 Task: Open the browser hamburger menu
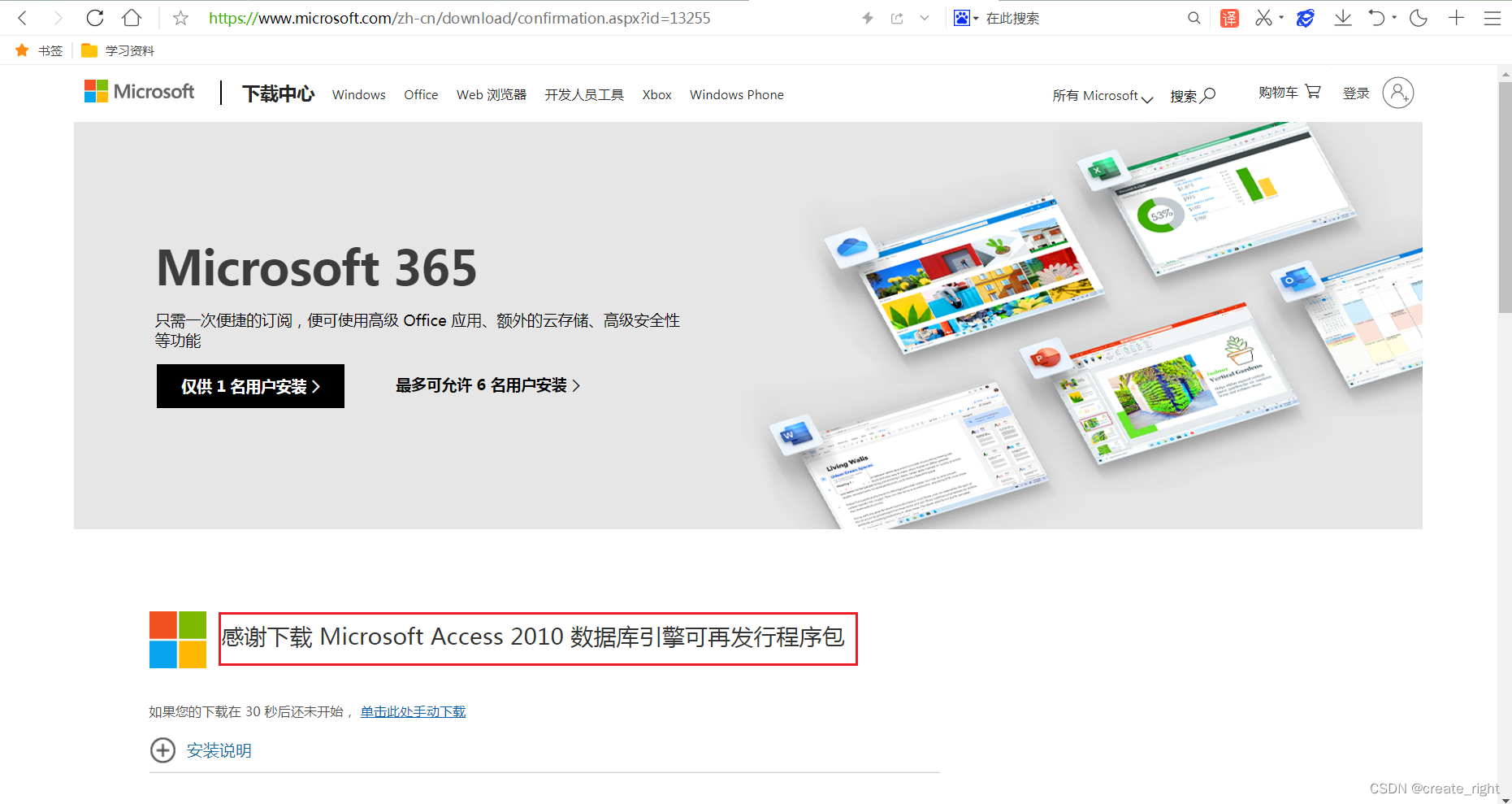click(1493, 18)
